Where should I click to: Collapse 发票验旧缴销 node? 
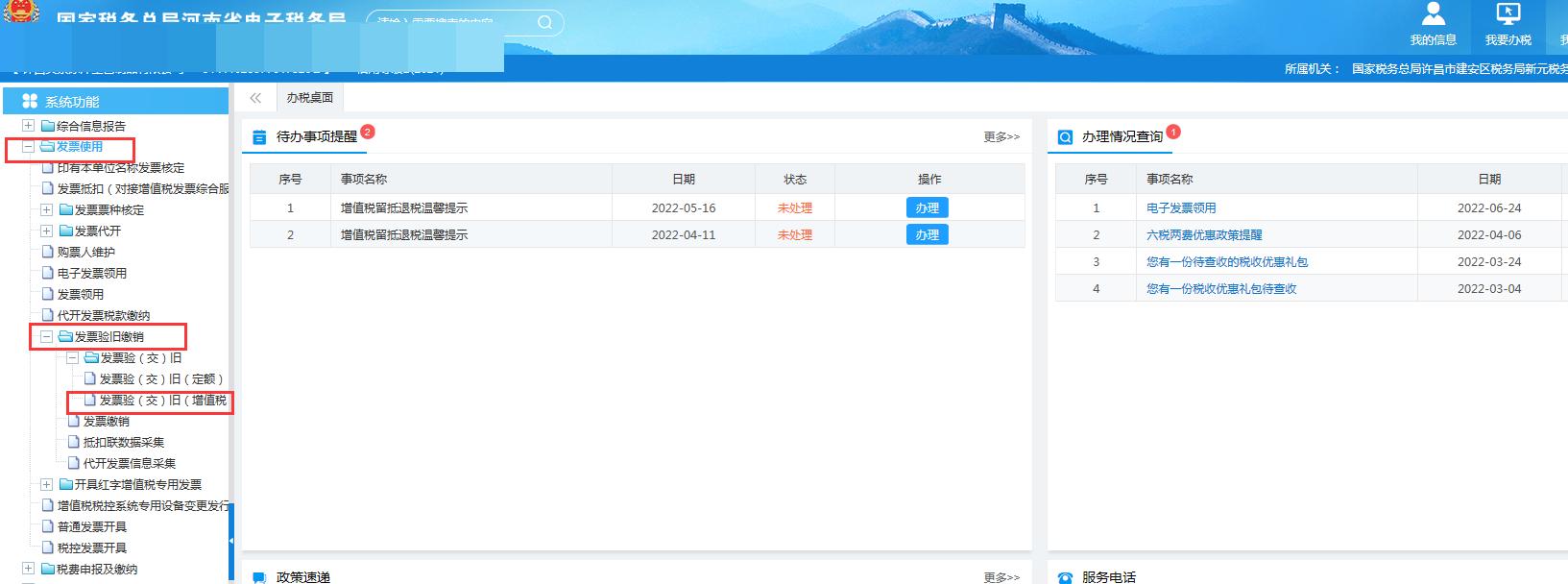click(46, 337)
